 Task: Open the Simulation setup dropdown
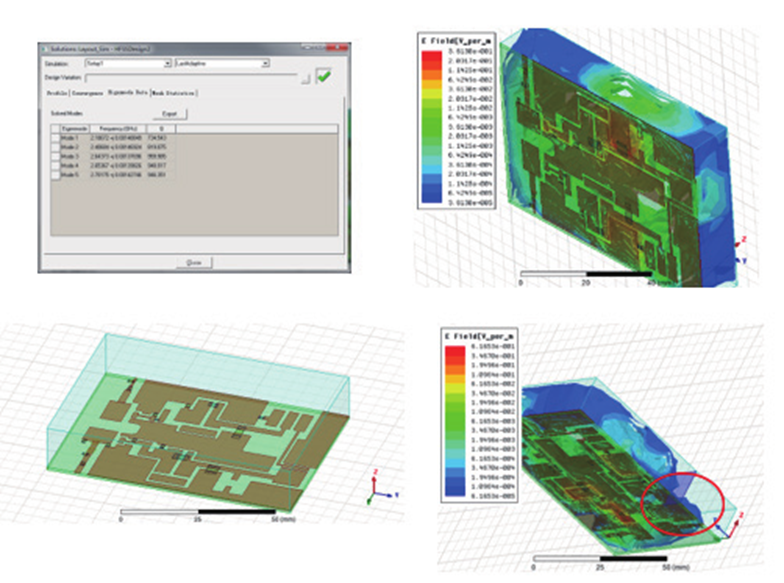pos(128,64)
